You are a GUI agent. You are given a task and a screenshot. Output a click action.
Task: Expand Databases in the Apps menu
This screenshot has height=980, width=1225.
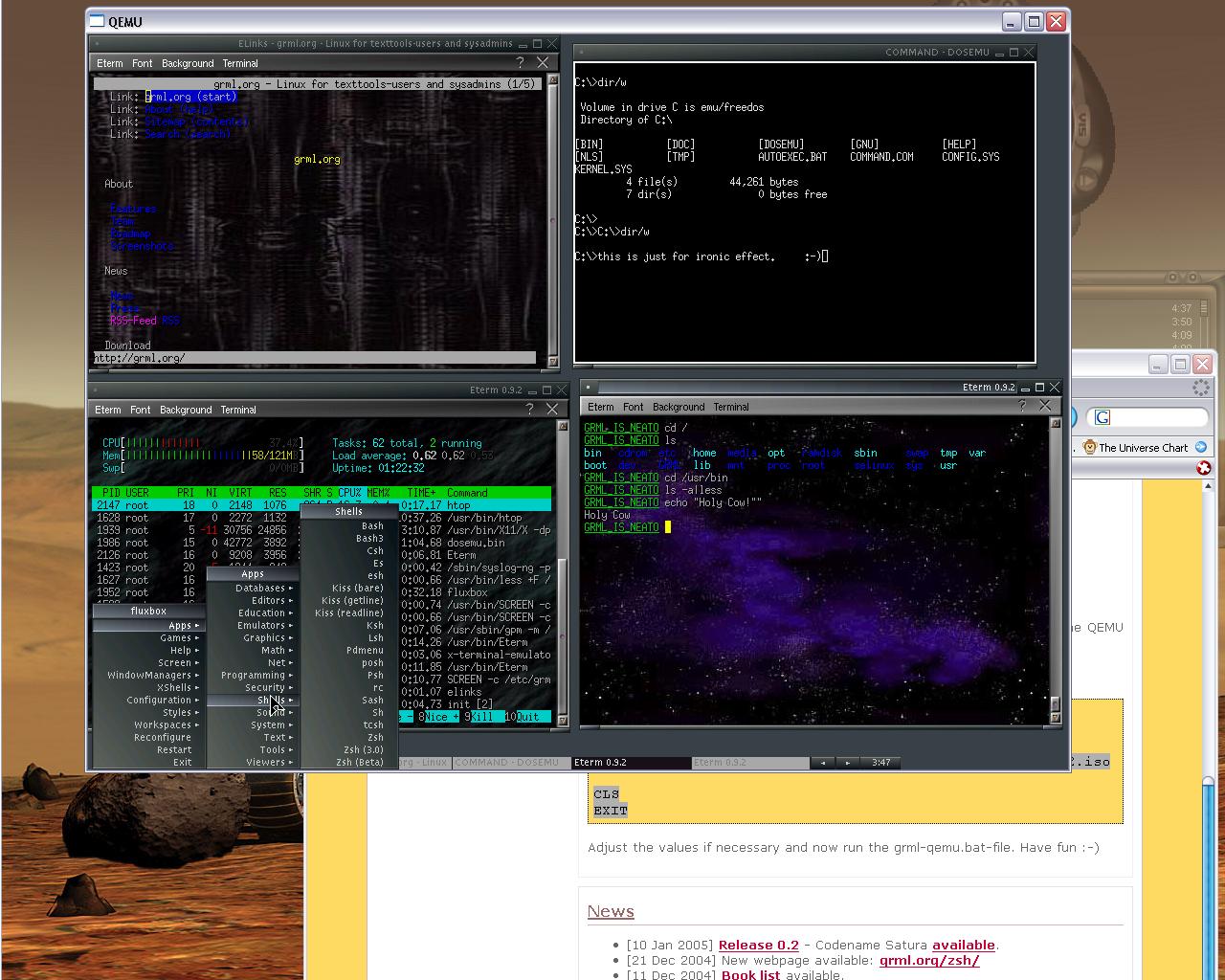254,588
